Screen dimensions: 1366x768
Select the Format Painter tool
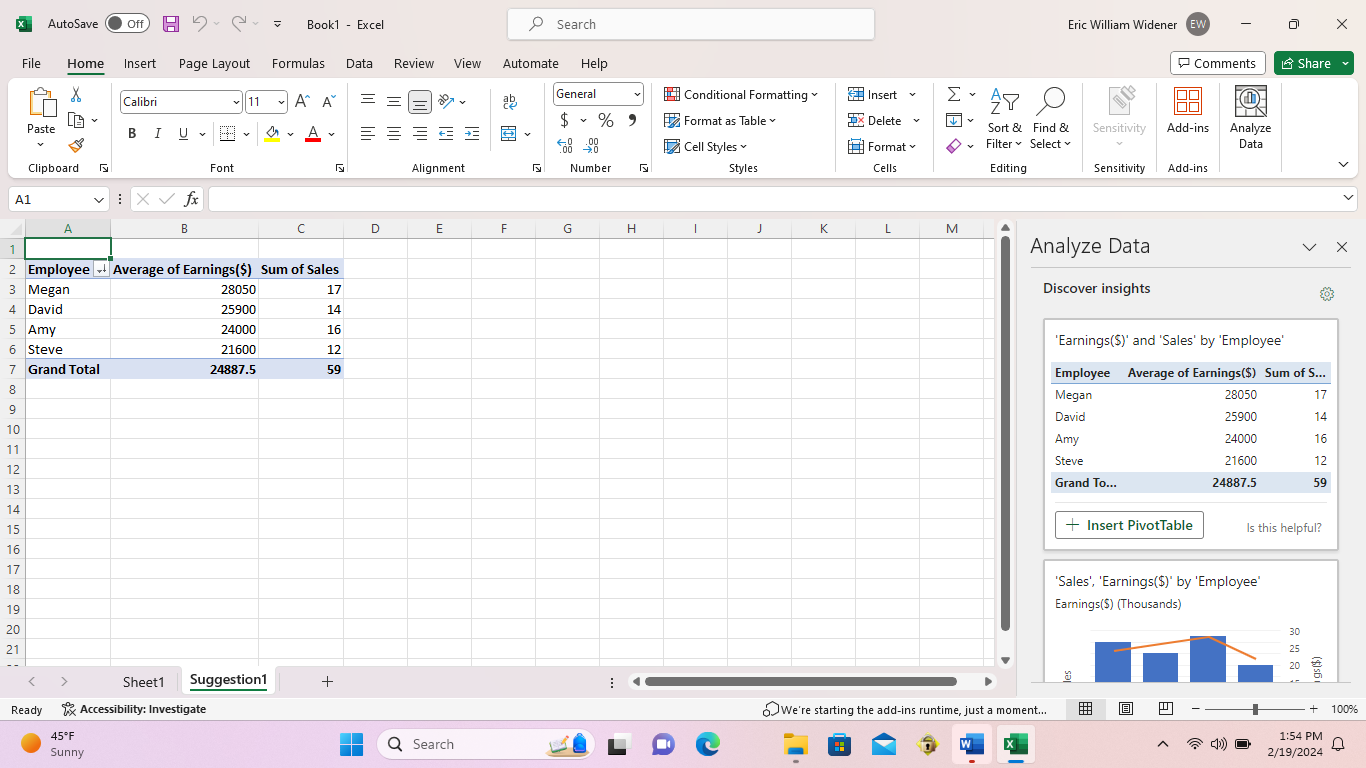(75, 146)
